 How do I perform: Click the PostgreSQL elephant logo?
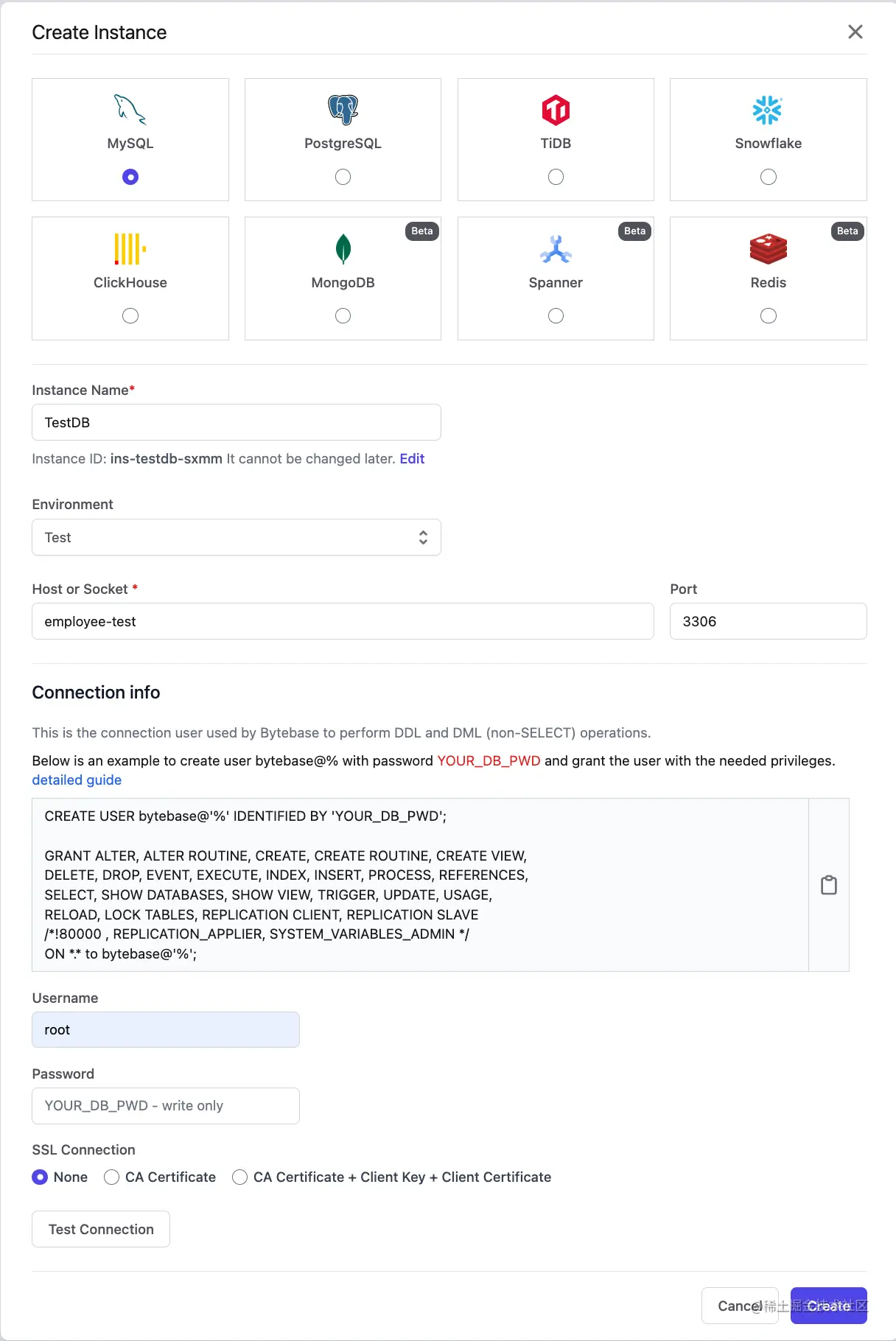(x=343, y=110)
